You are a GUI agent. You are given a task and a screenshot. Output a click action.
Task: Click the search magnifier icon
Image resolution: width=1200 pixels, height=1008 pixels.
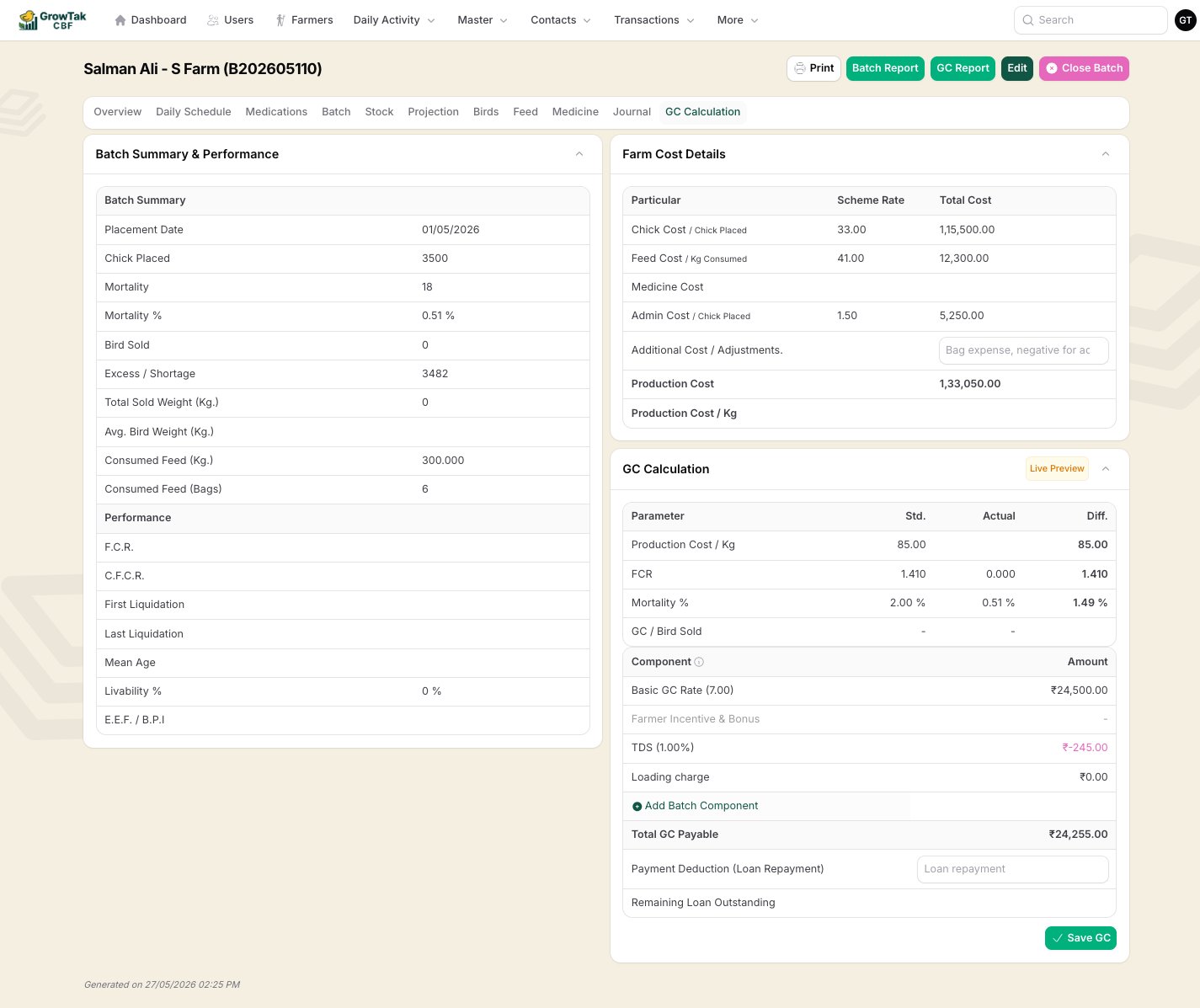pos(1028,20)
